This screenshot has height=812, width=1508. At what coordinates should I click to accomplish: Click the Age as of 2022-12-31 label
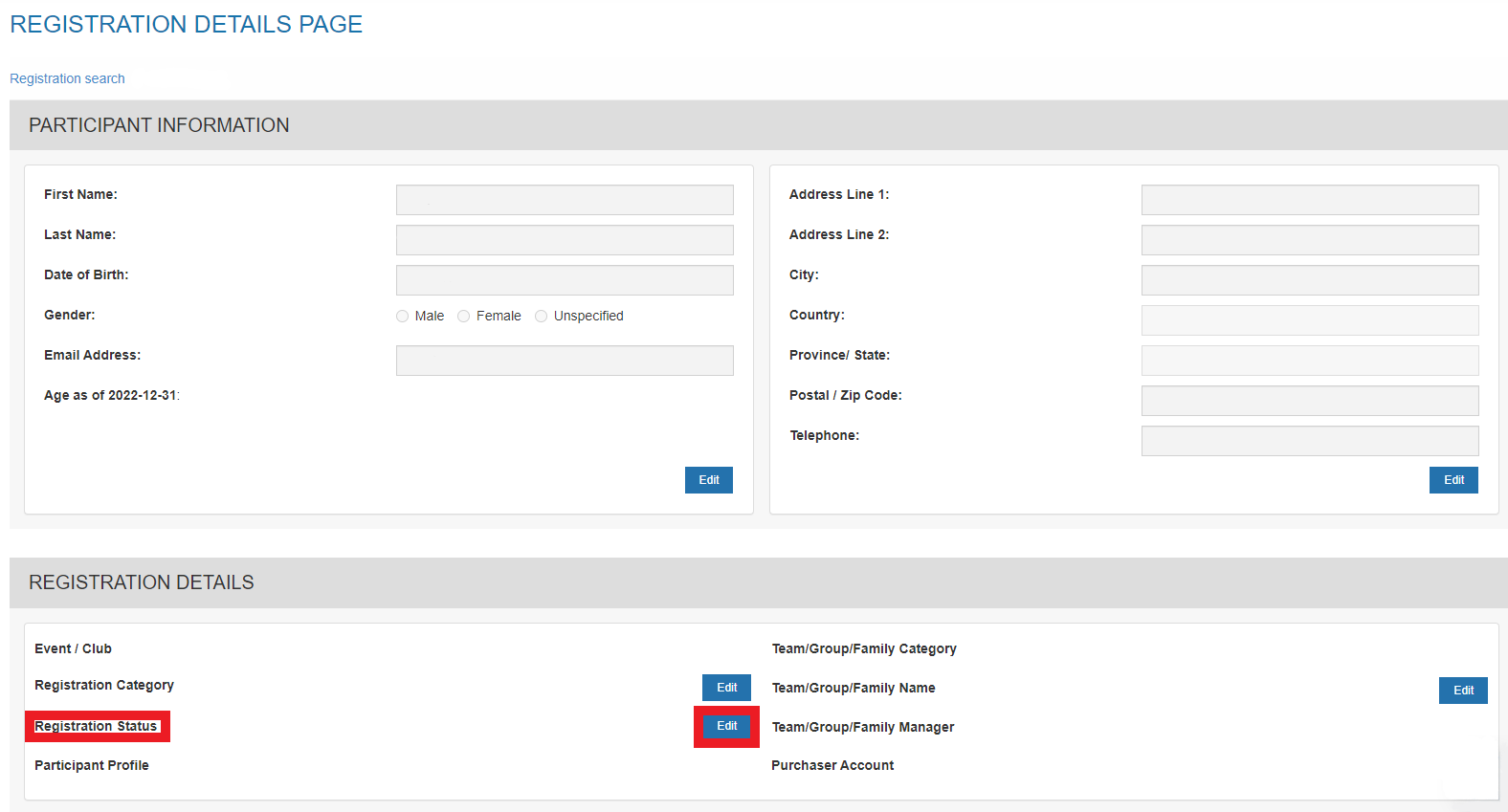coord(112,396)
